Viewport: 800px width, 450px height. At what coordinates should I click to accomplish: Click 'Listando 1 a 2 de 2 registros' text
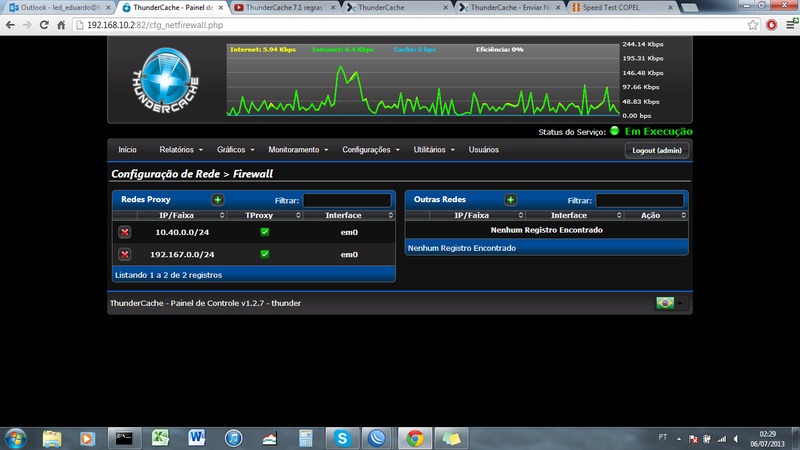(x=168, y=275)
